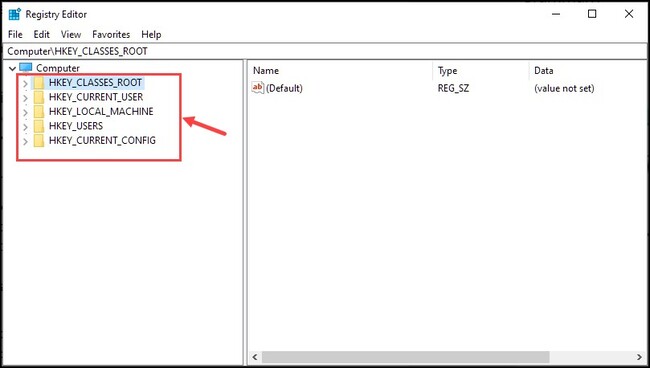This screenshot has height=368, width=650.
Task: Select HKEY_USERS label in tree
Action: [76, 126]
